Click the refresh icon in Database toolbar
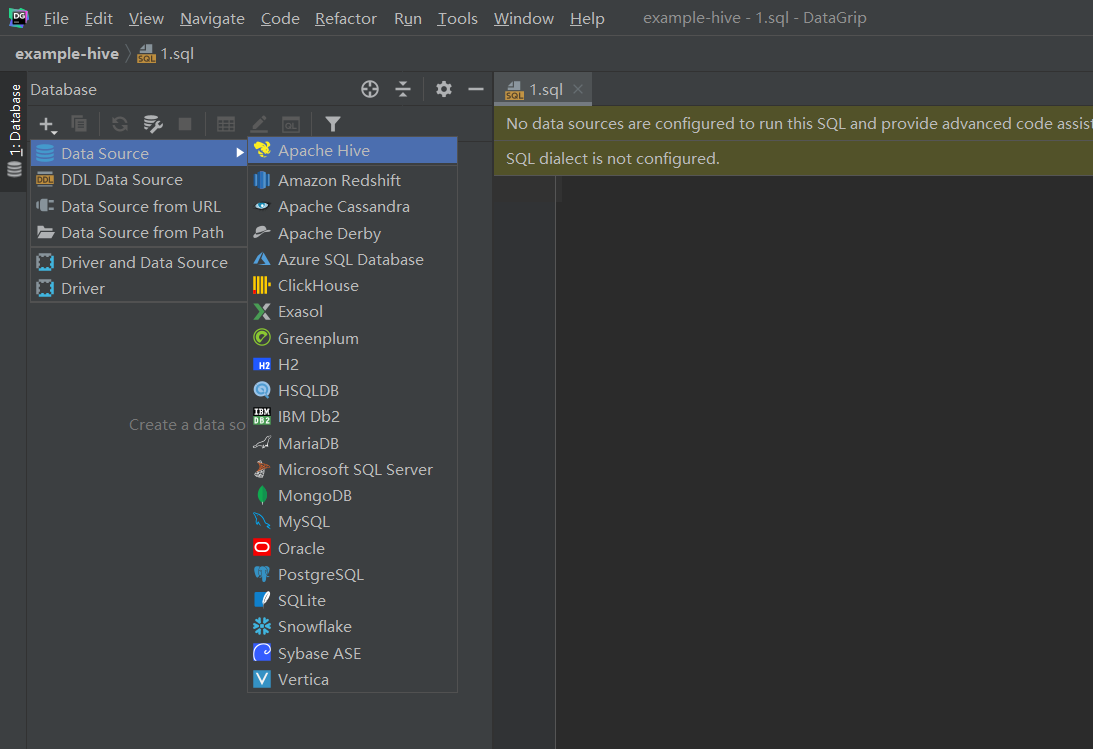This screenshot has height=749, width=1093. coord(120,125)
